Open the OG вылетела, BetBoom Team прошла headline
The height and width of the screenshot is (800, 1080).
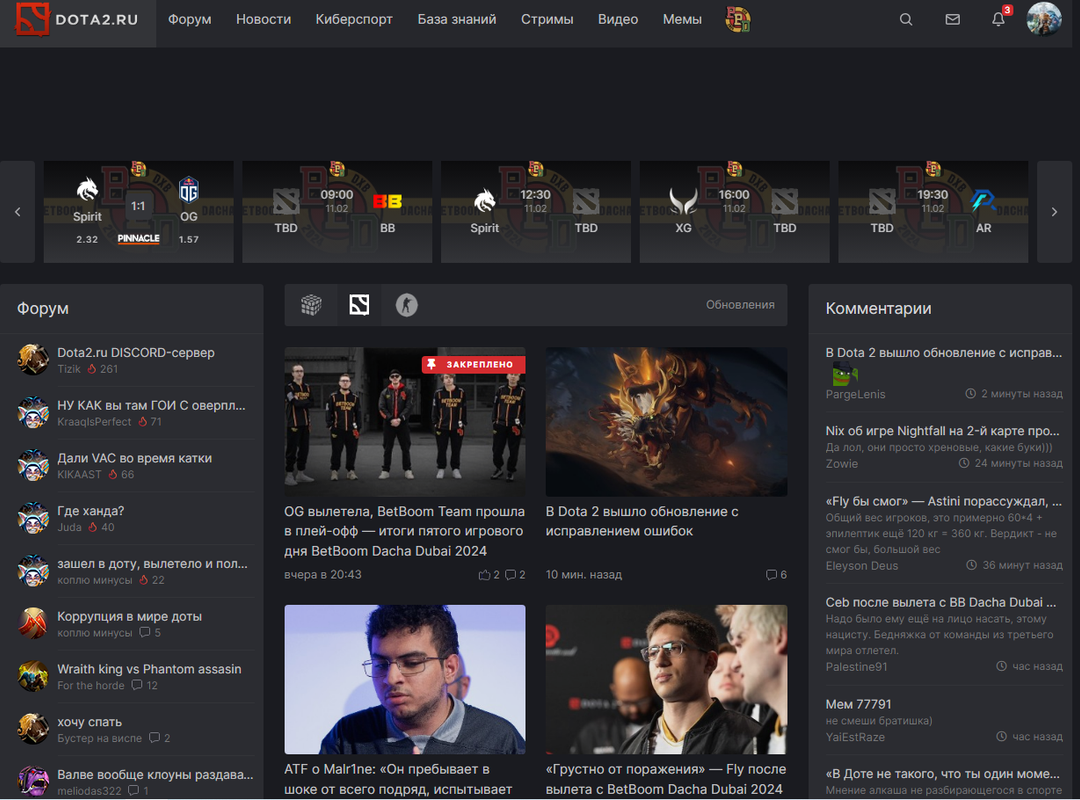[x=404, y=531]
